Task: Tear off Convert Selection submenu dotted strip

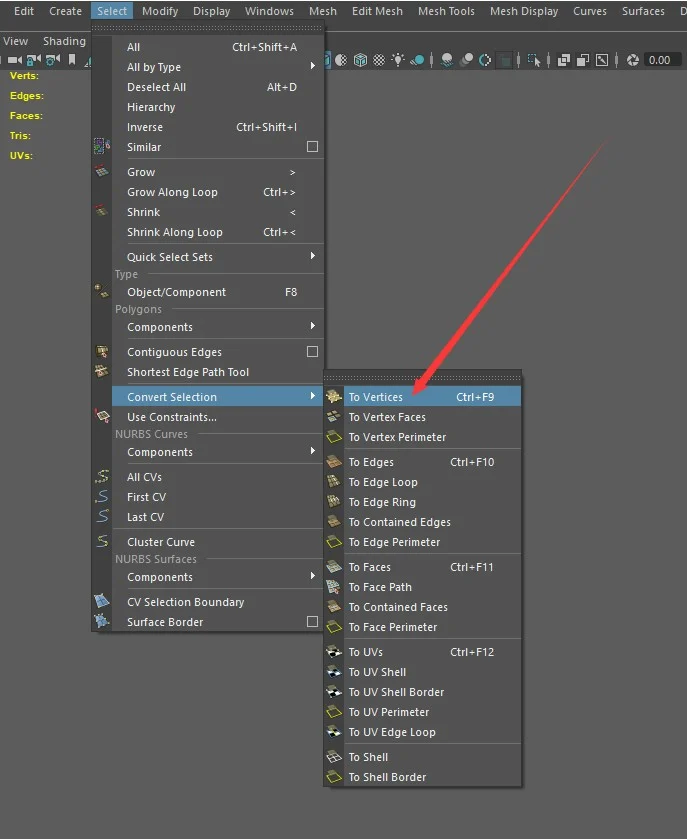Action: 422,378
